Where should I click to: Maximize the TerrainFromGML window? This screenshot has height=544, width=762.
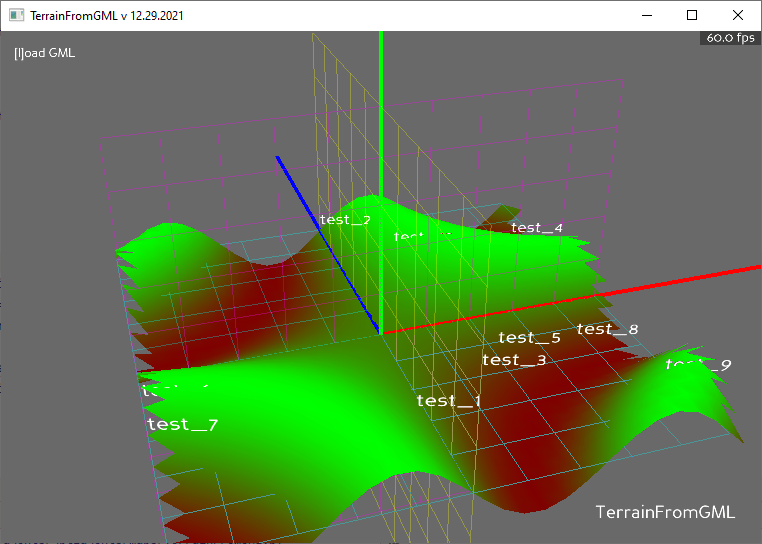(x=692, y=16)
